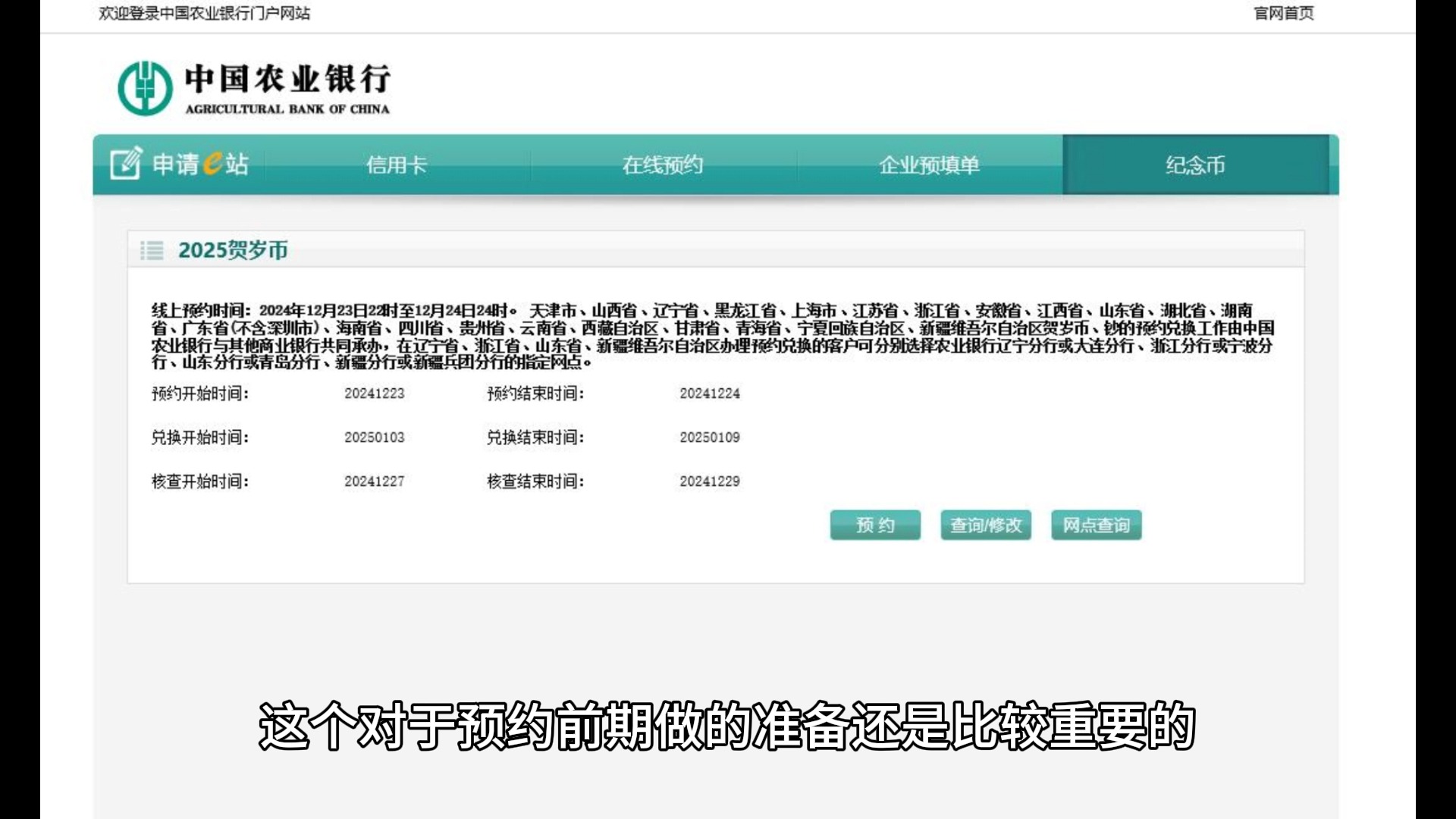Viewport: 1456px width, 819px height.
Task: Go to 官网首页 link
Action: pyautogui.click(x=1284, y=13)
